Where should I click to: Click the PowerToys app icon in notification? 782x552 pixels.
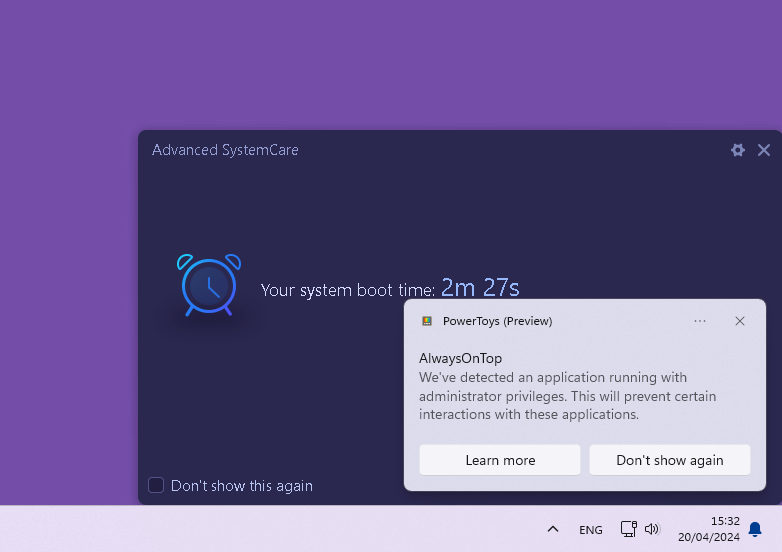pos(427,321)
